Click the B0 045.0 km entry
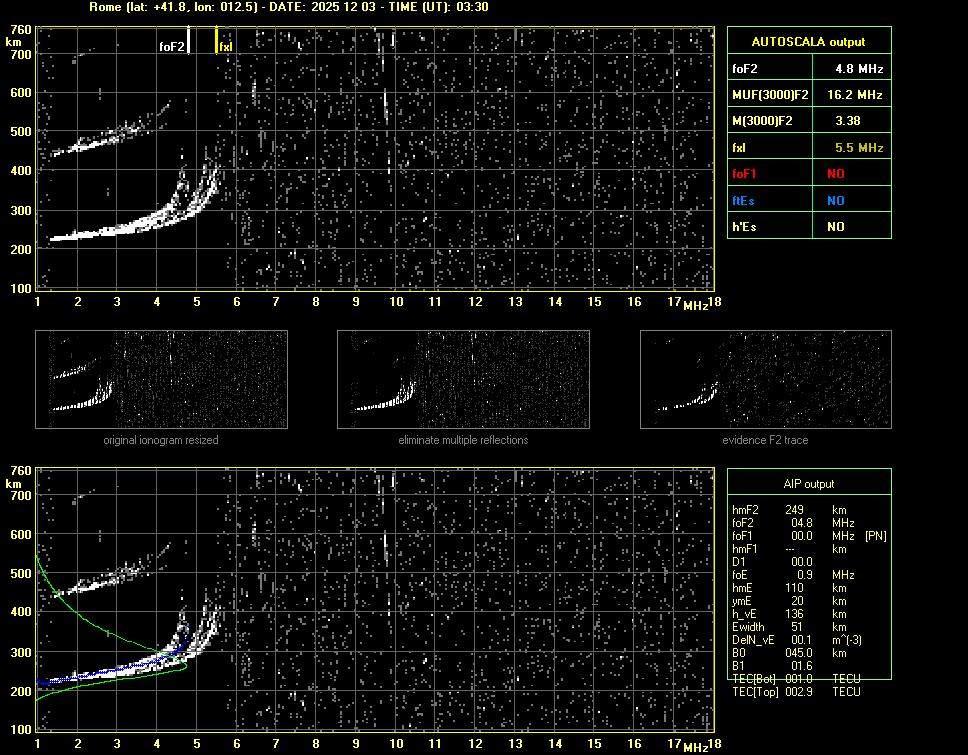Screen dimensions: 968x755 click(795, 653)
